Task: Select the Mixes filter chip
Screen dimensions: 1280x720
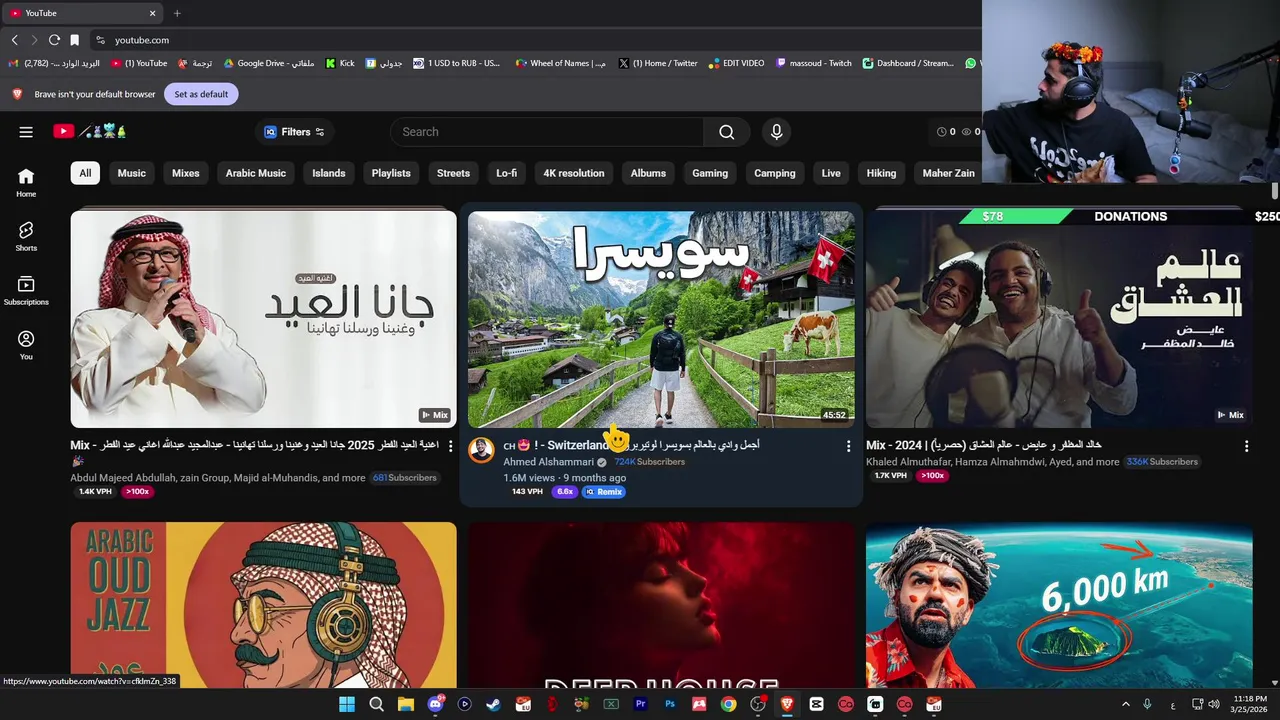Action: pyautogui.click(x=186, y=173)
